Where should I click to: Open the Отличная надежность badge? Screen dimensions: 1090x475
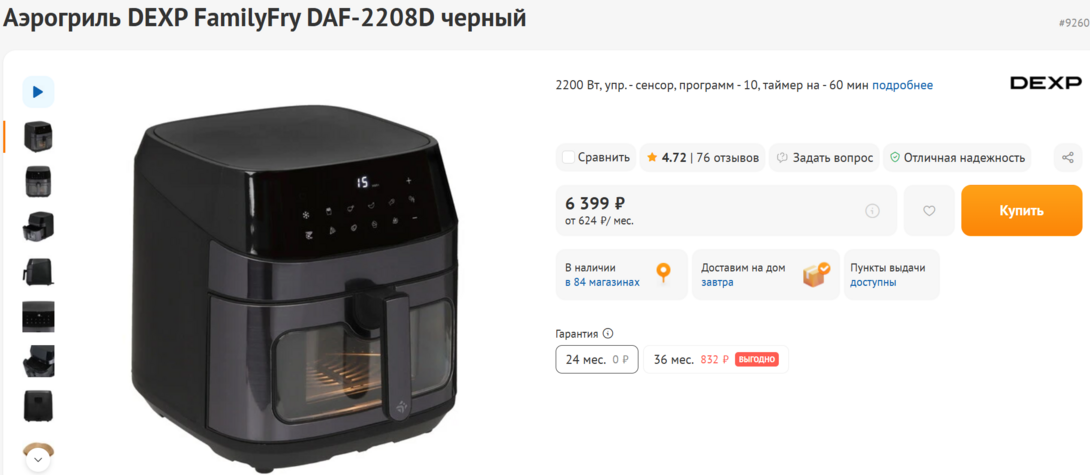957,158
